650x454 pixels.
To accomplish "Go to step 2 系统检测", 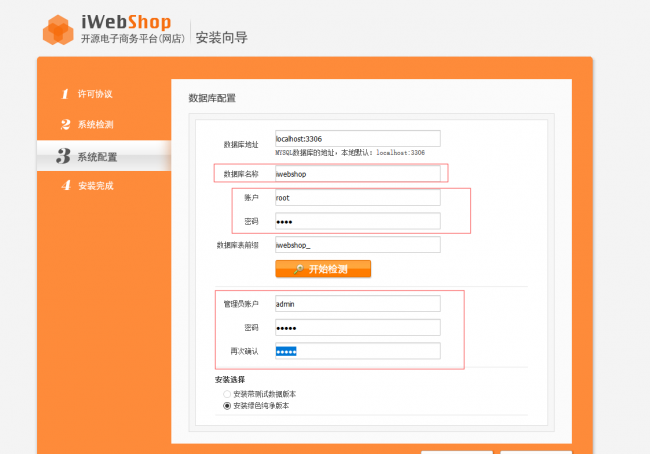I will point(87,124).
